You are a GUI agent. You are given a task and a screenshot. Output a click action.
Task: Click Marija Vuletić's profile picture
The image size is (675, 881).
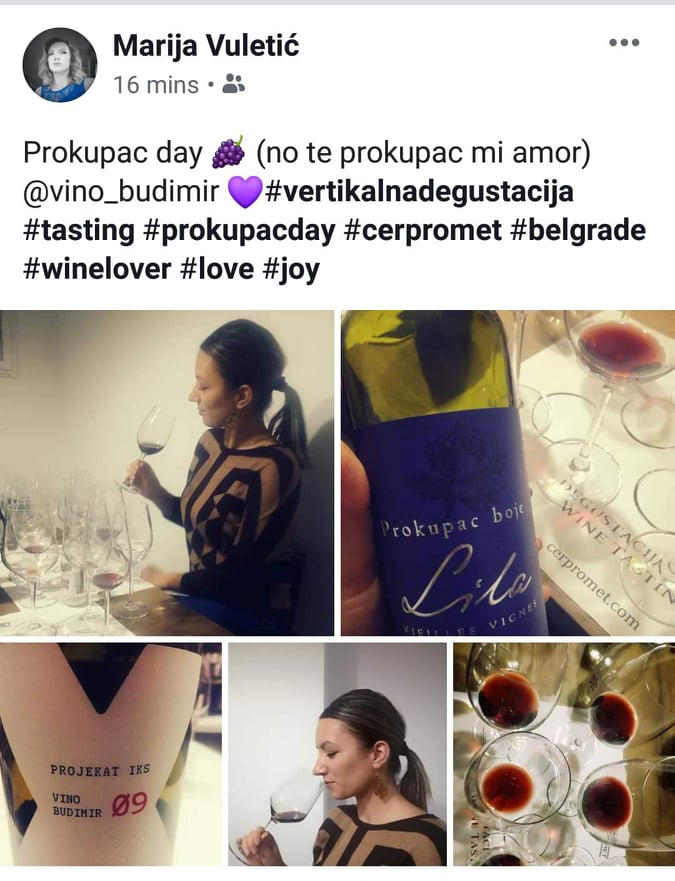[60, 65]
